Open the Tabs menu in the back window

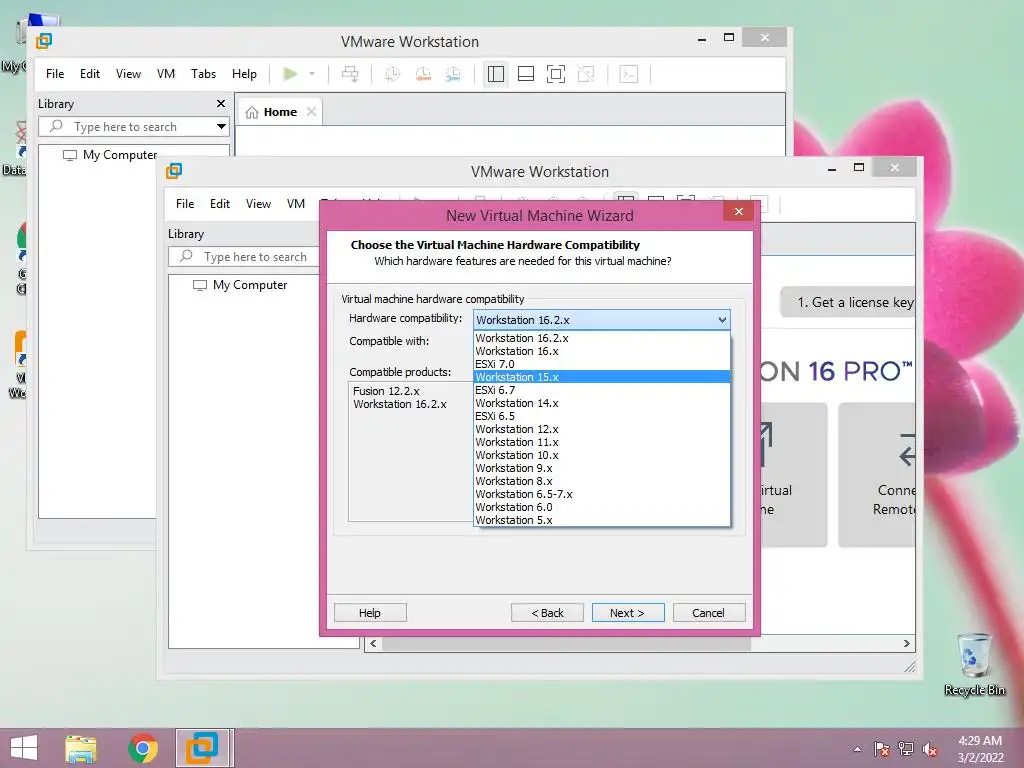coord(203,74)
